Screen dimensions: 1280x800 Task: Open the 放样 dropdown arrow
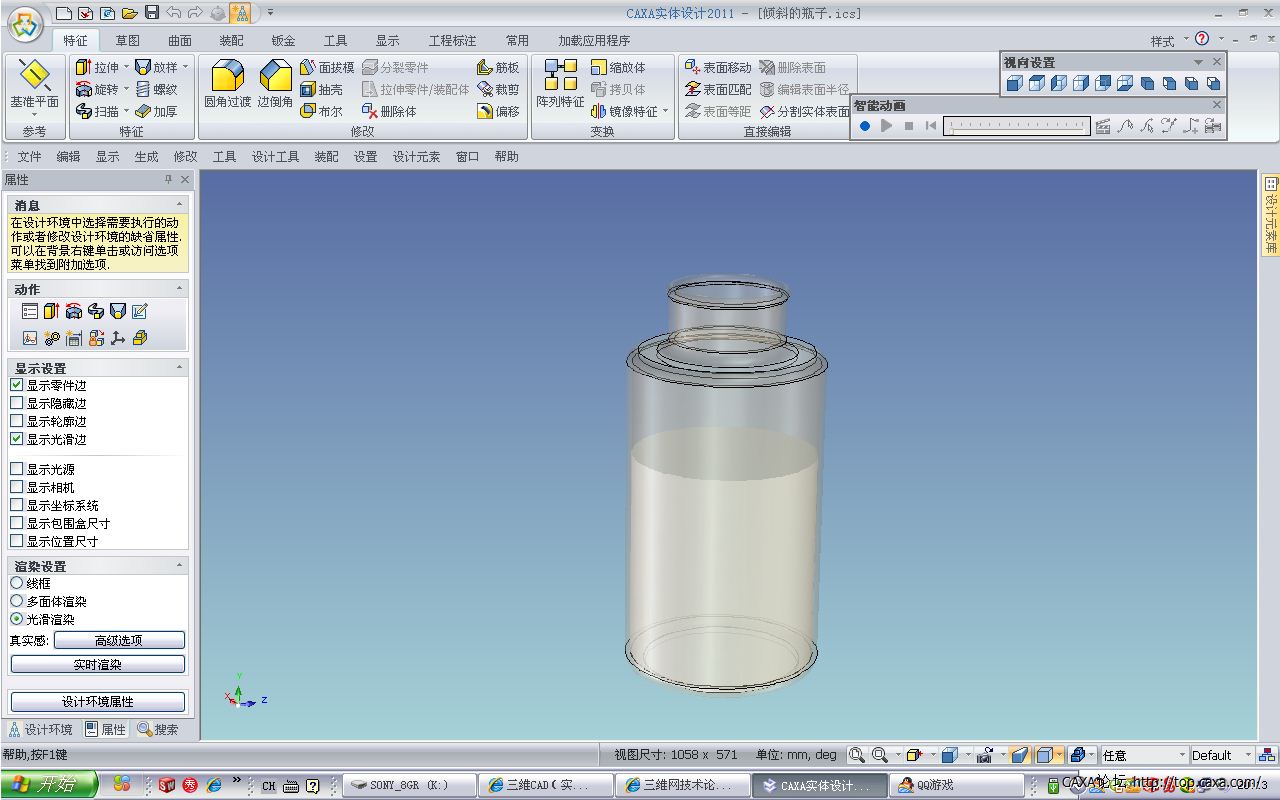[185, 68]
